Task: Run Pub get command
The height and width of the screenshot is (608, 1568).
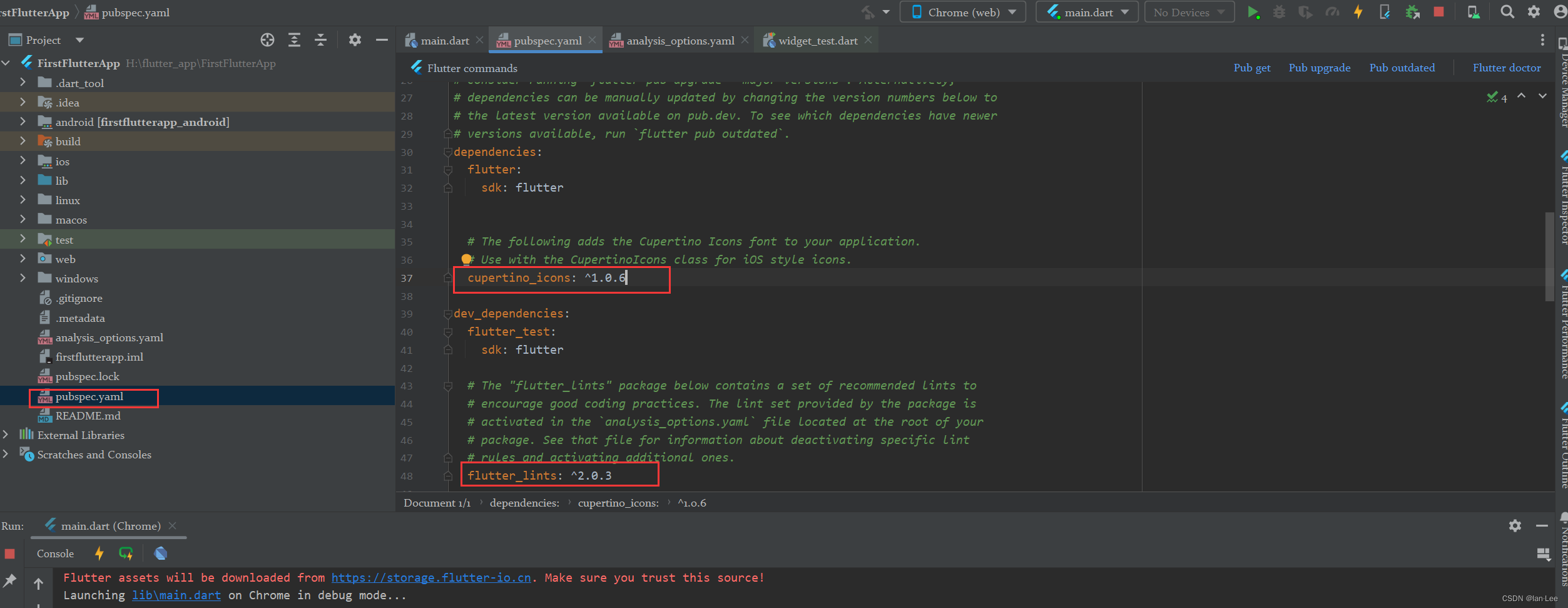Action: pyautogui.click(x=1251, y=67)
